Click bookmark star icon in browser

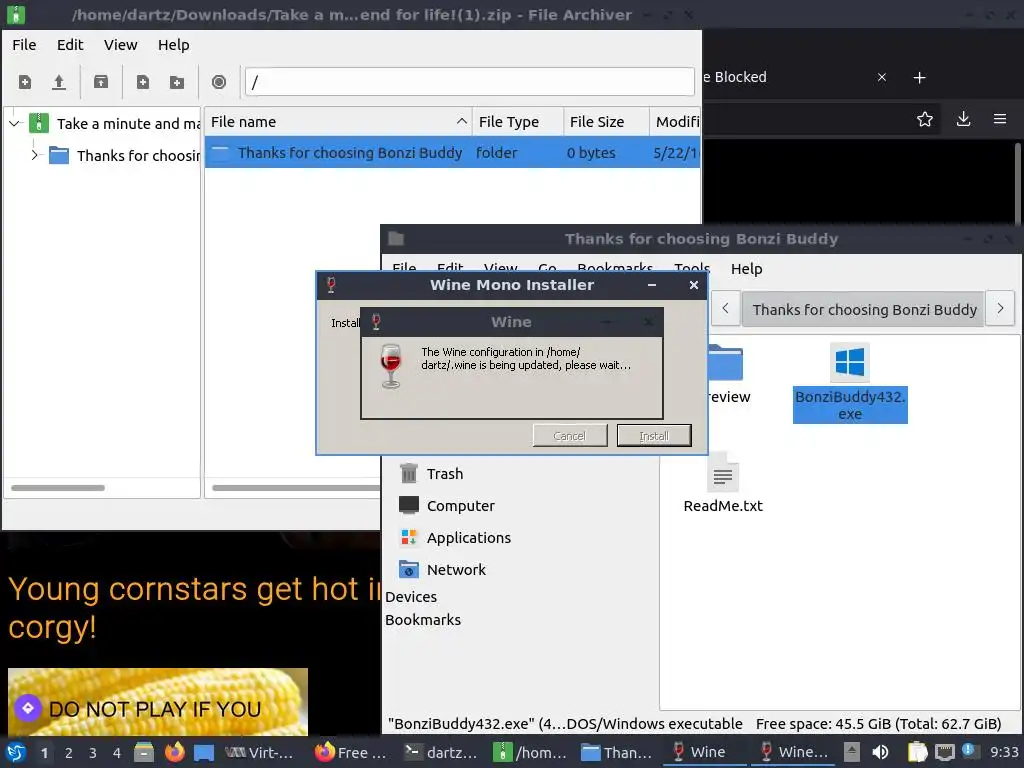[924, 119]
